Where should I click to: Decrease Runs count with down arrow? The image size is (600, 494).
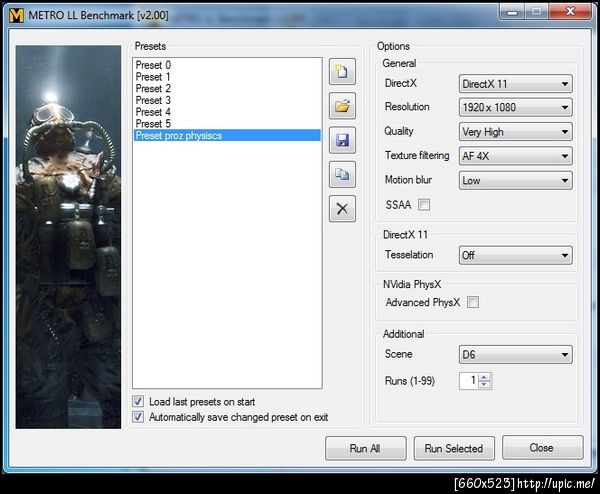point(484,384)
